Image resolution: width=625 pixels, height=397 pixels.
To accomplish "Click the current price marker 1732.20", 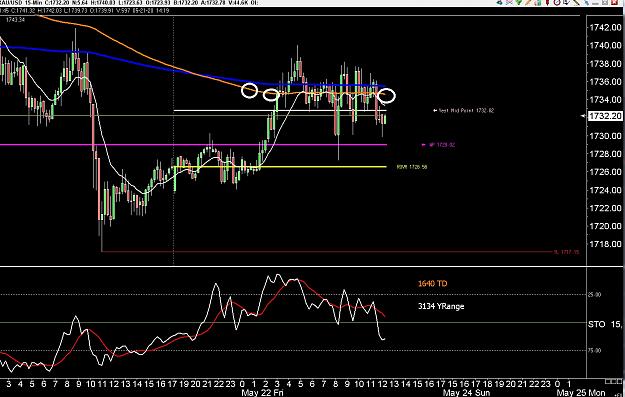I will coord(605,116).
